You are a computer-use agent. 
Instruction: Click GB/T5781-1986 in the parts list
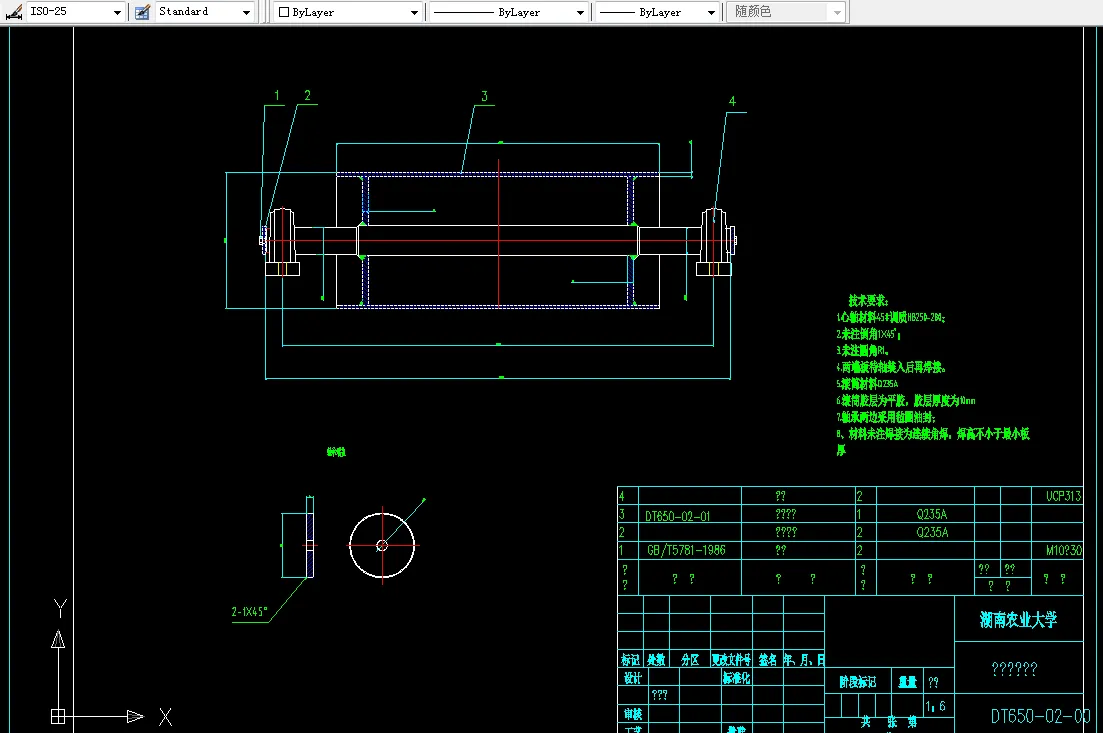[686, 550]
